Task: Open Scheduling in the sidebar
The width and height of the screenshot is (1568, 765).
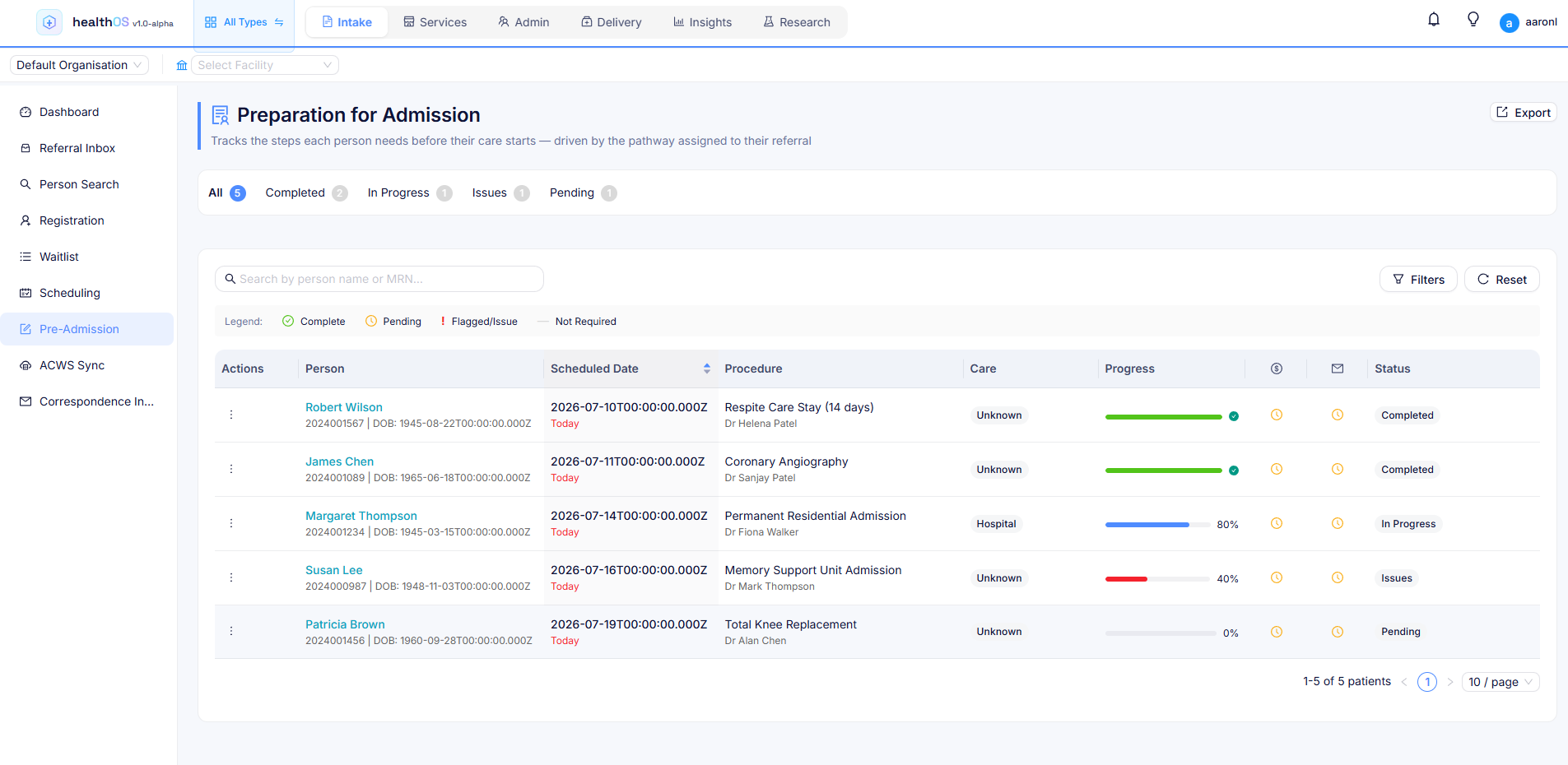Action: click(x=87, y=293)
